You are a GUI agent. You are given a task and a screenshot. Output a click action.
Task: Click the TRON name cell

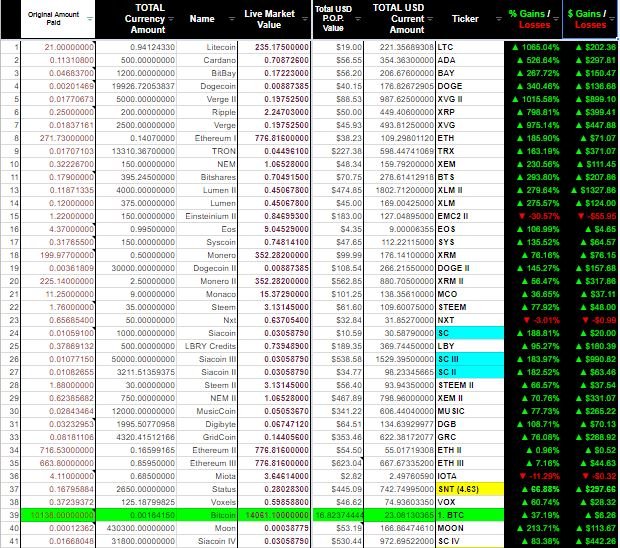pos(207,151)
